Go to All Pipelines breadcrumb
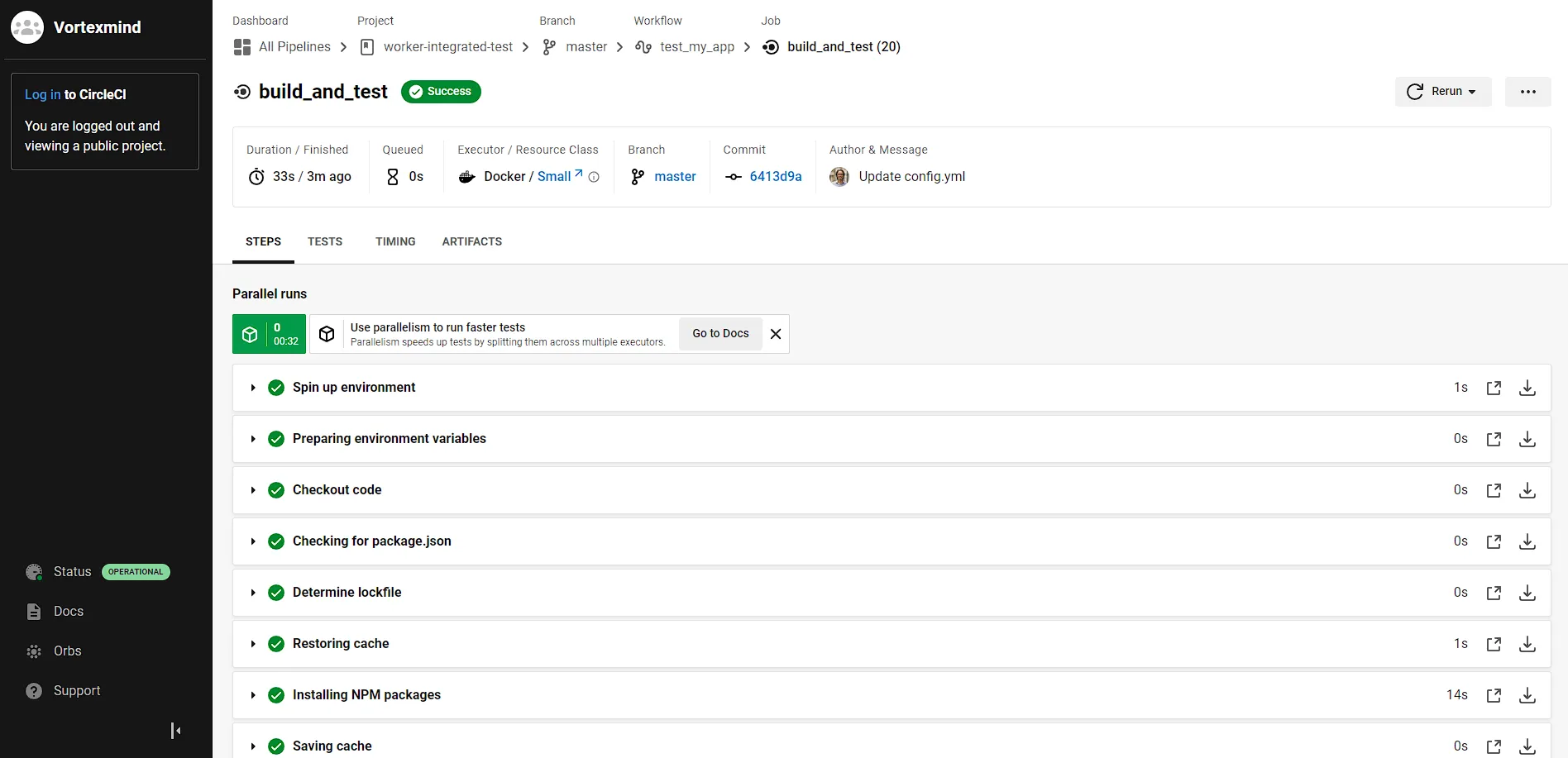Screen dimensions: 1568x758 (x=282, y=47)
